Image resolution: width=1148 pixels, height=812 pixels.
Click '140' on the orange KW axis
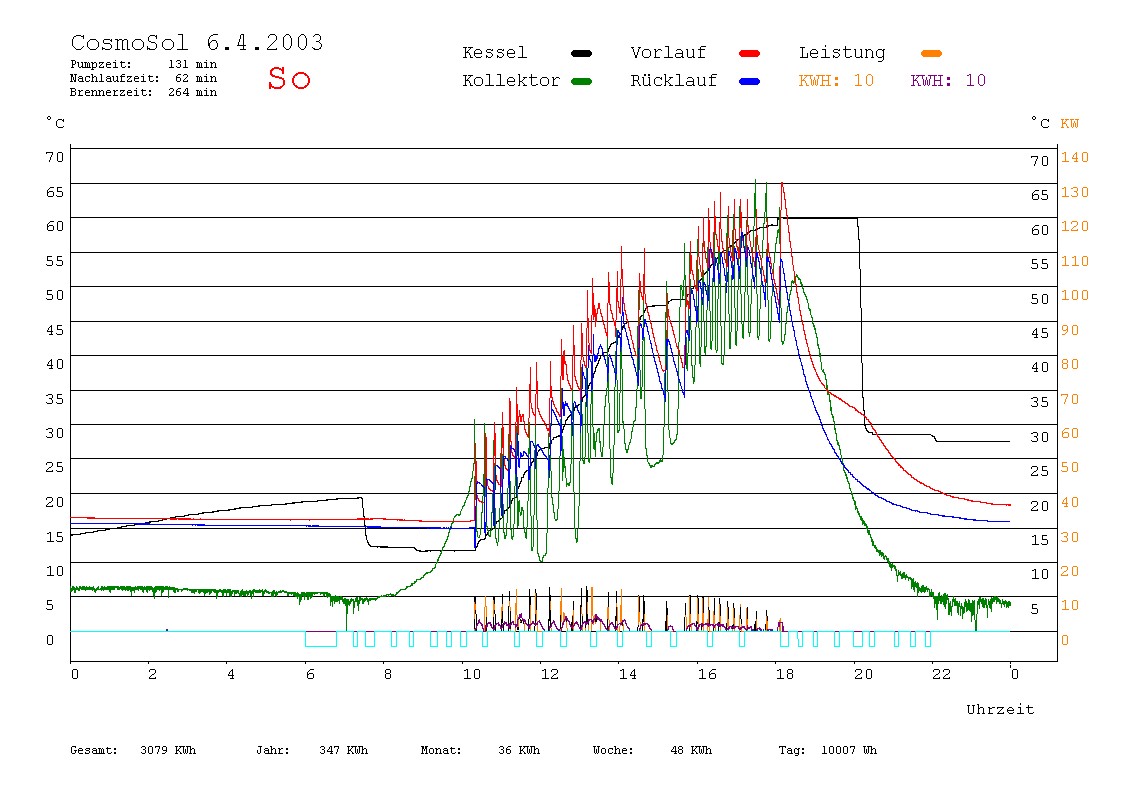click(1075, 157)
